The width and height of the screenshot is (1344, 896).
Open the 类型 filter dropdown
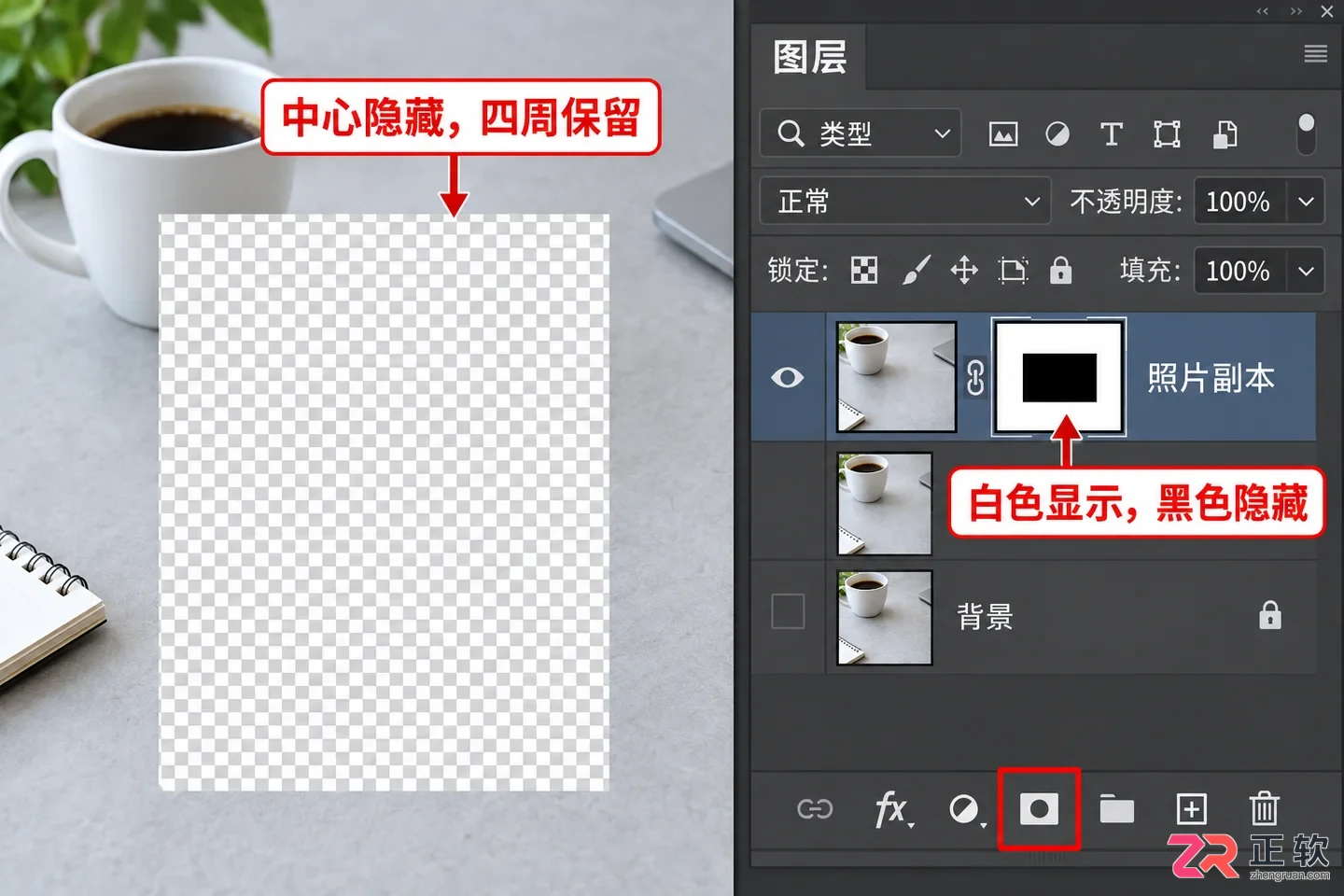click(861, 133)
